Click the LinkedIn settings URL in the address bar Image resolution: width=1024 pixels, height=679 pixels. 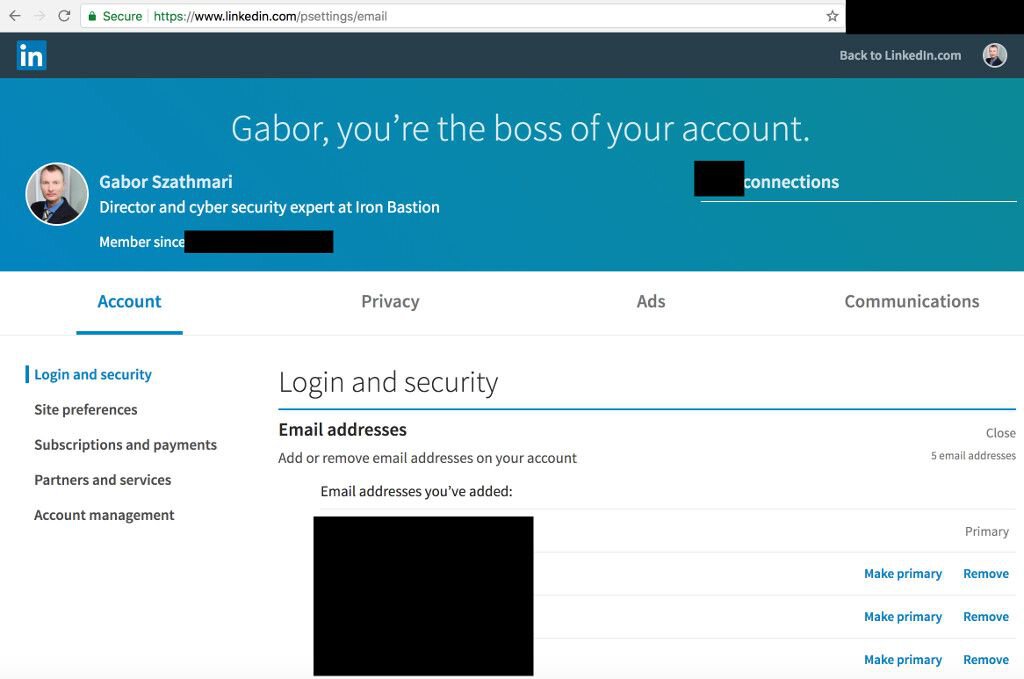[x=270, y=16]
